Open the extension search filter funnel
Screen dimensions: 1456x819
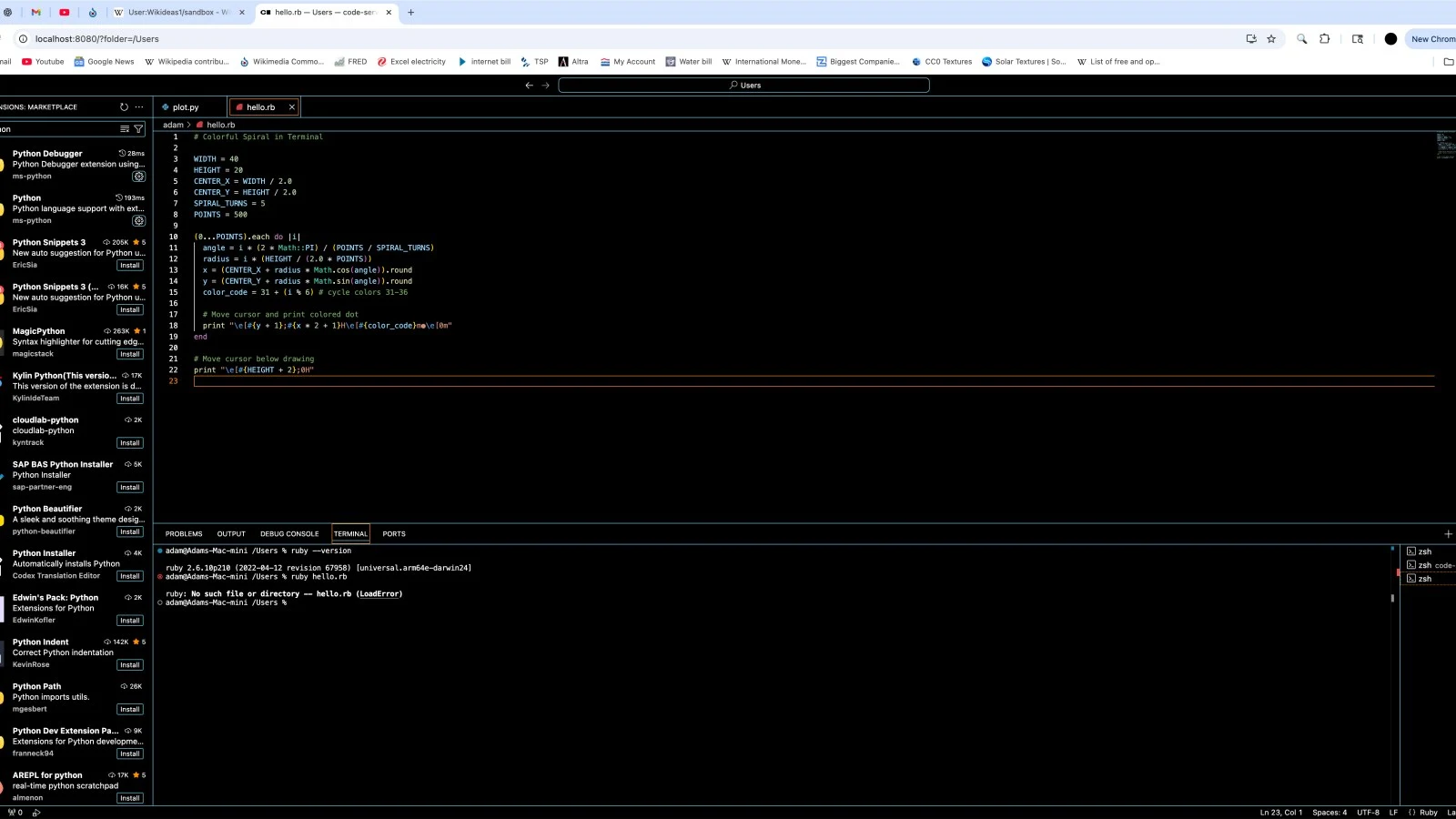tap(138, 129)
